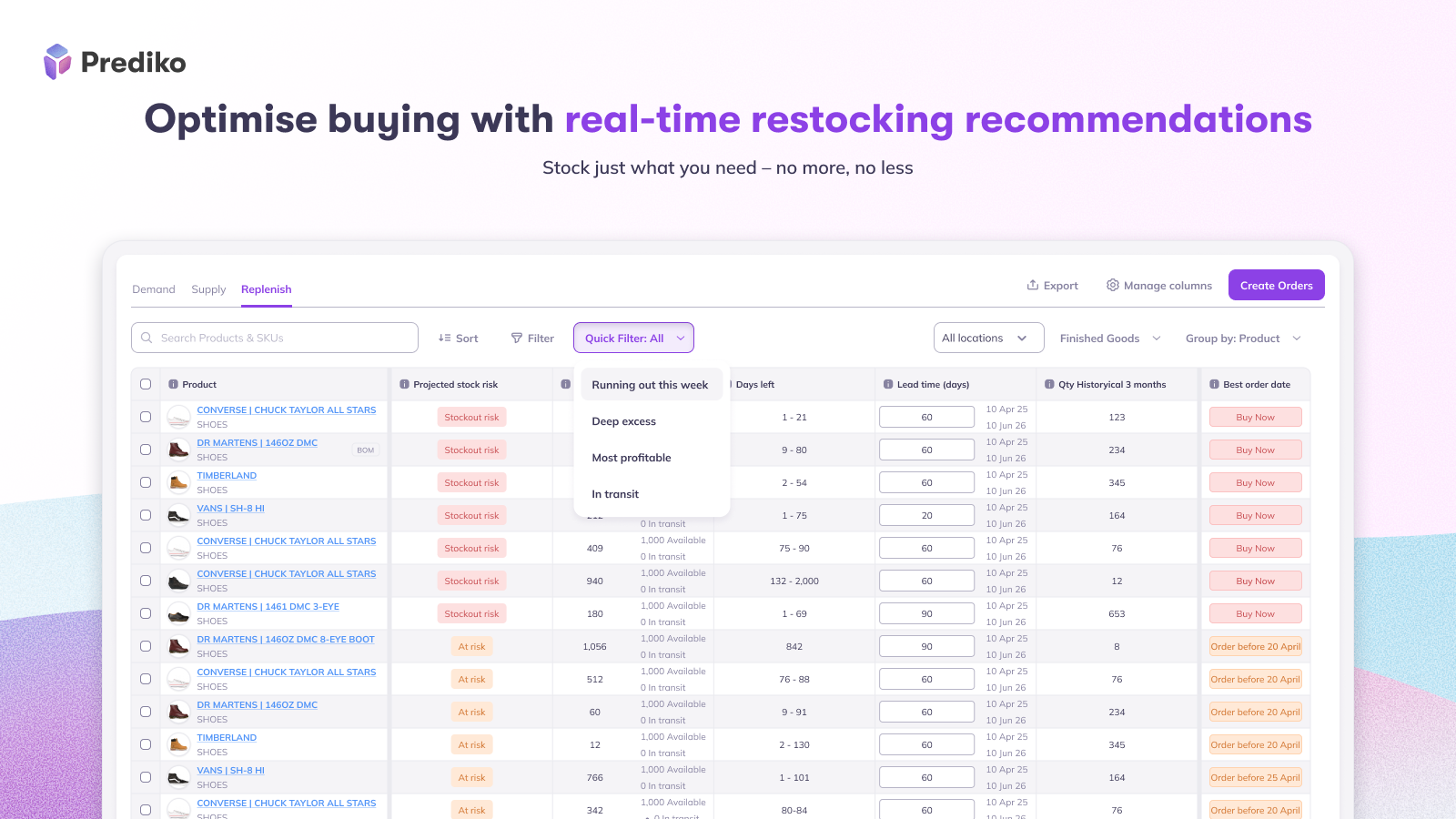Click the Sort arrow icon

[x=444, y=338]
